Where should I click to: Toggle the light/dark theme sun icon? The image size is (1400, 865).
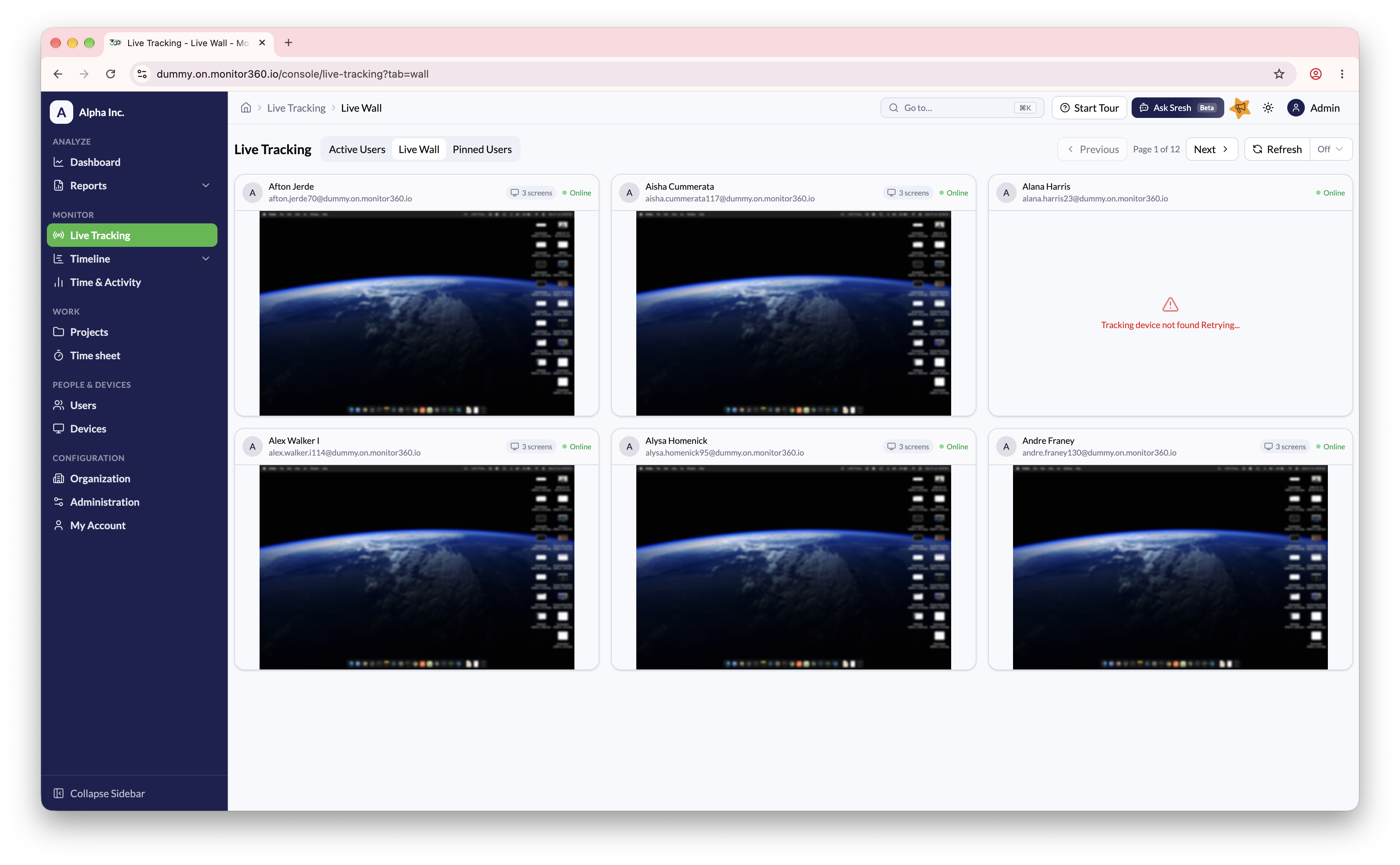click(1268, 108)
